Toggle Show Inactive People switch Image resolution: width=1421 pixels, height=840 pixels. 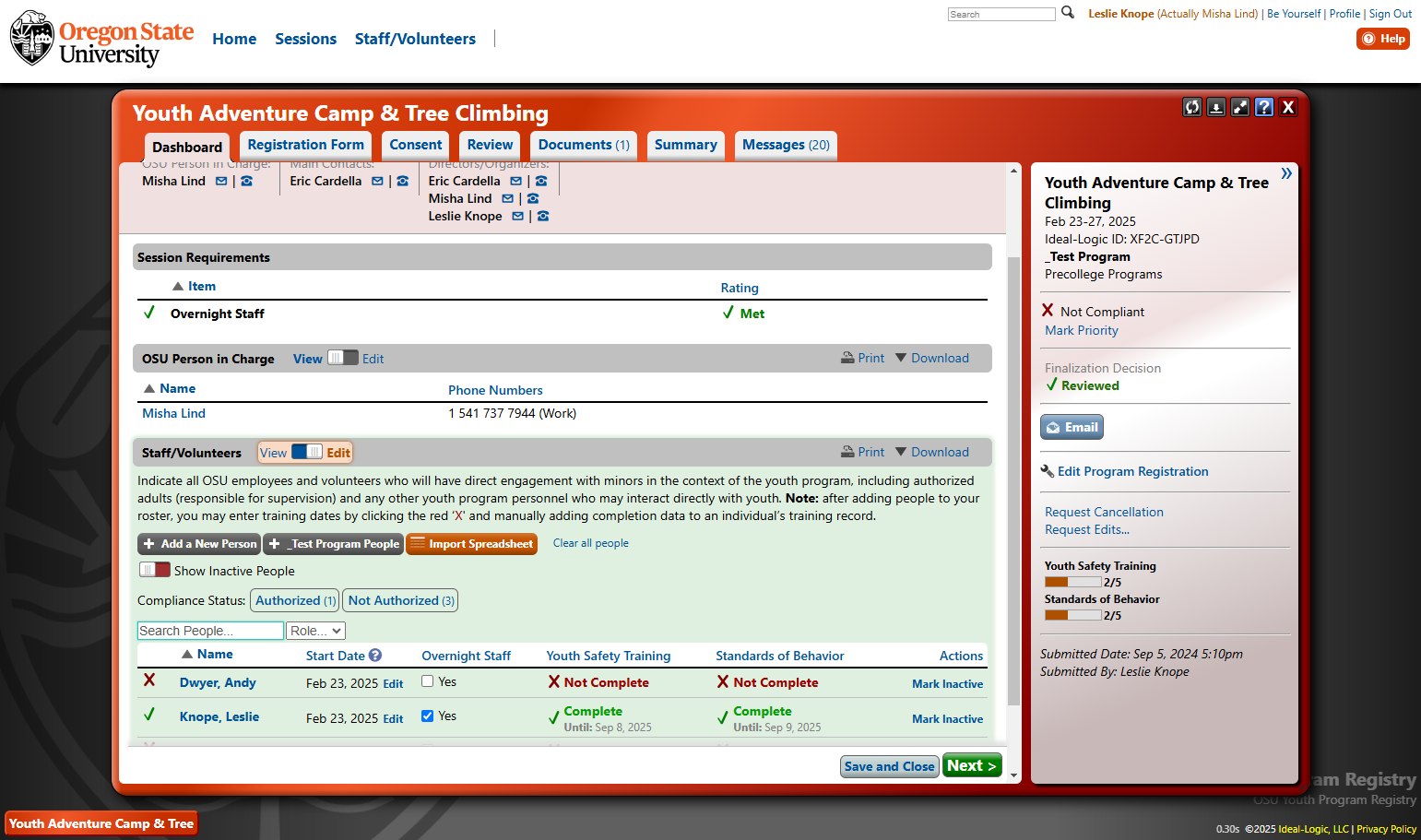[x=155, y=570]
